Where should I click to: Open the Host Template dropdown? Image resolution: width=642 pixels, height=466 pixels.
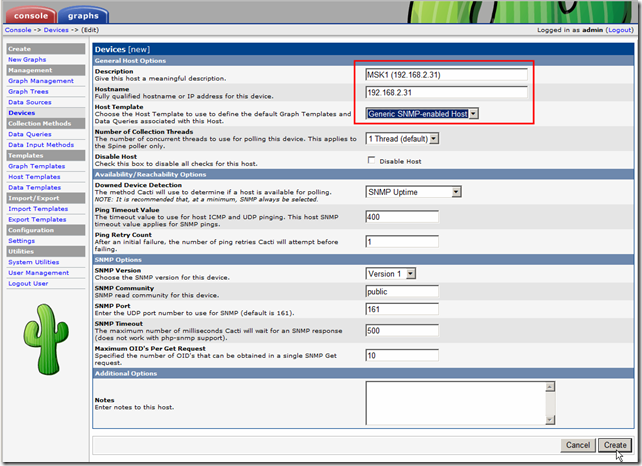click(422, 113)
